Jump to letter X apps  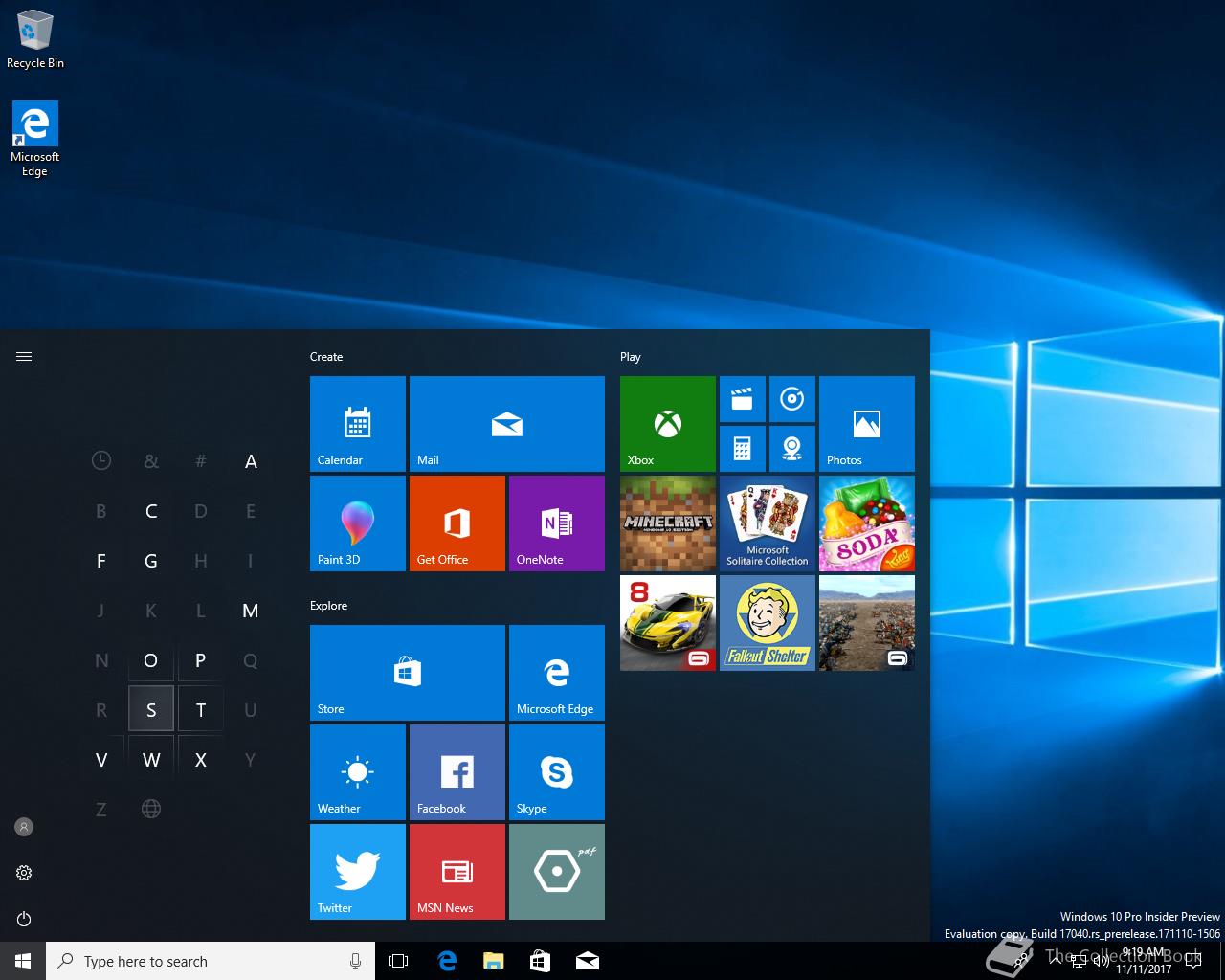click(x=201, y=760)
